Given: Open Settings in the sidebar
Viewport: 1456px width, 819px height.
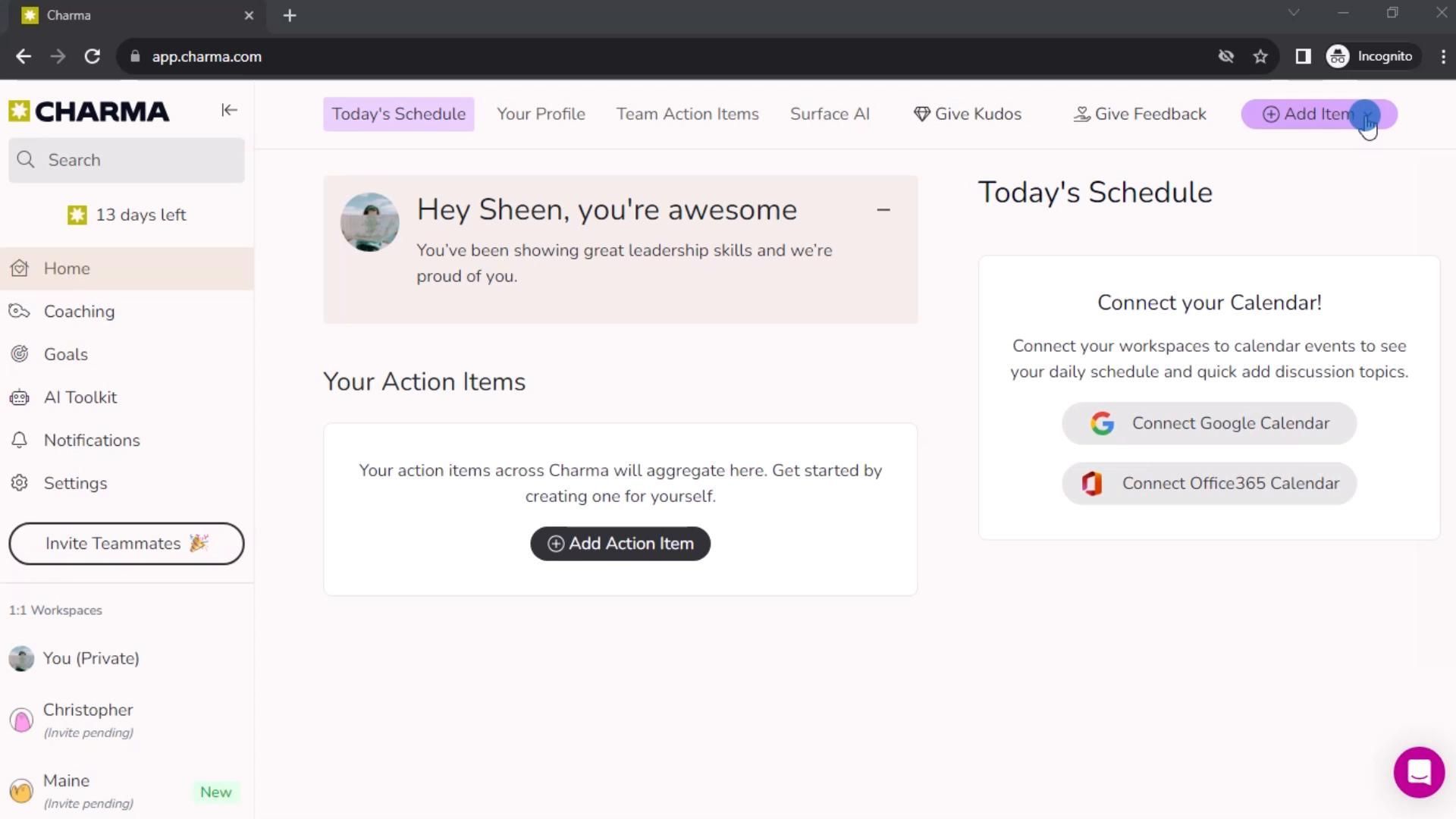Looking at the screenshot, I should [75, 484].
